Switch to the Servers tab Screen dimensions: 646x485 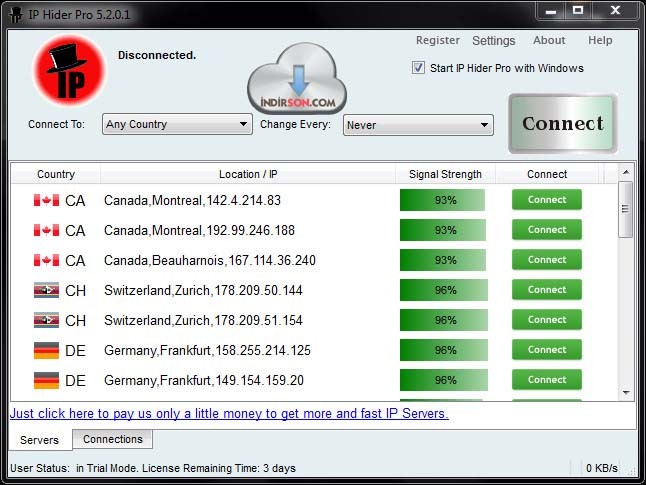click(x=40, y=440)
